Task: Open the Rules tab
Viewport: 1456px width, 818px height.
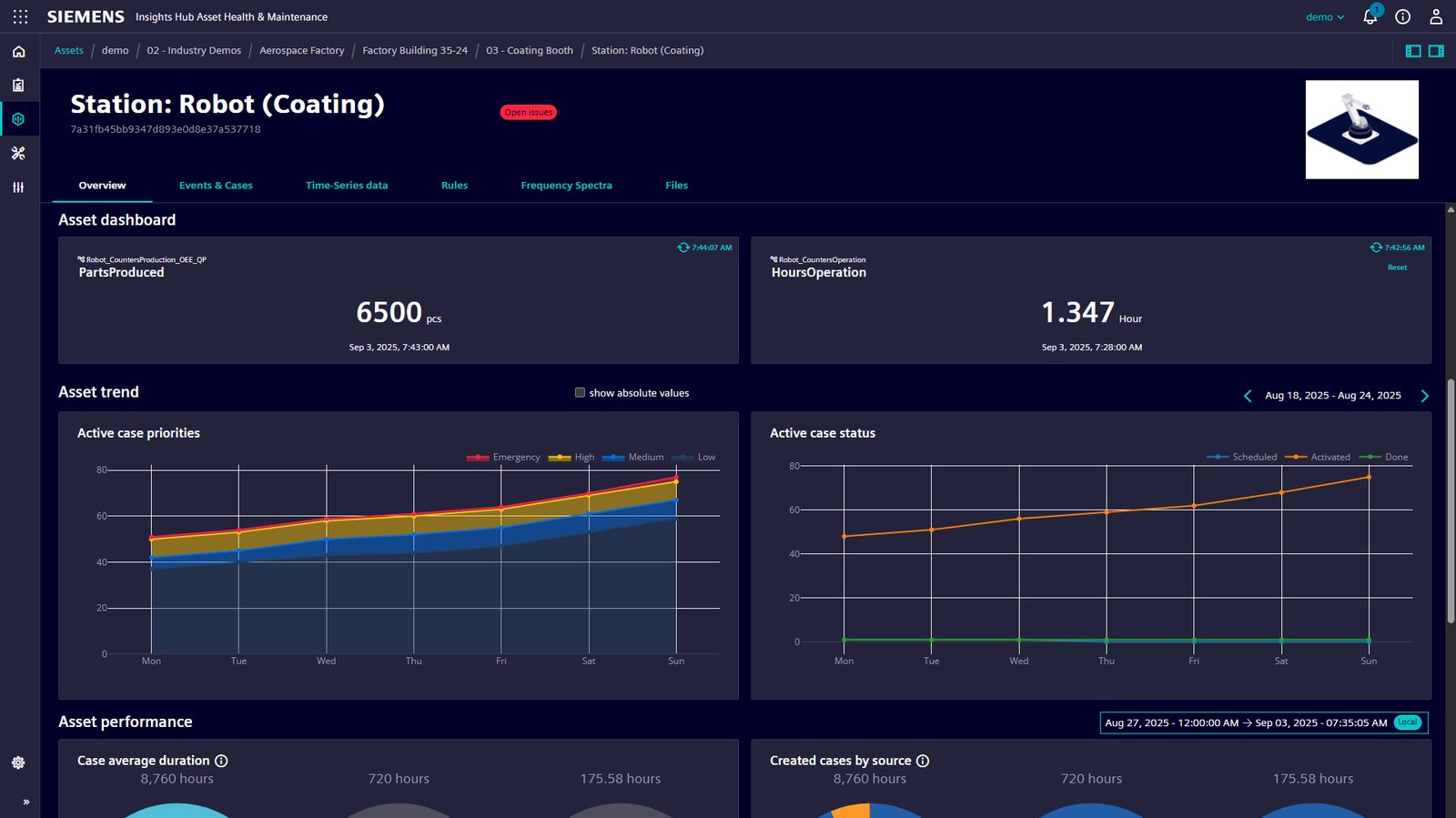Action: tap(454, 186)
